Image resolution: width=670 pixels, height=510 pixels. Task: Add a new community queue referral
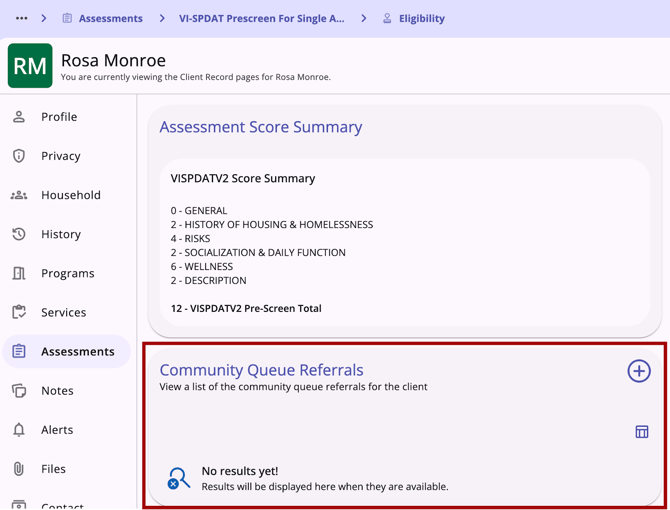[638, 371]
